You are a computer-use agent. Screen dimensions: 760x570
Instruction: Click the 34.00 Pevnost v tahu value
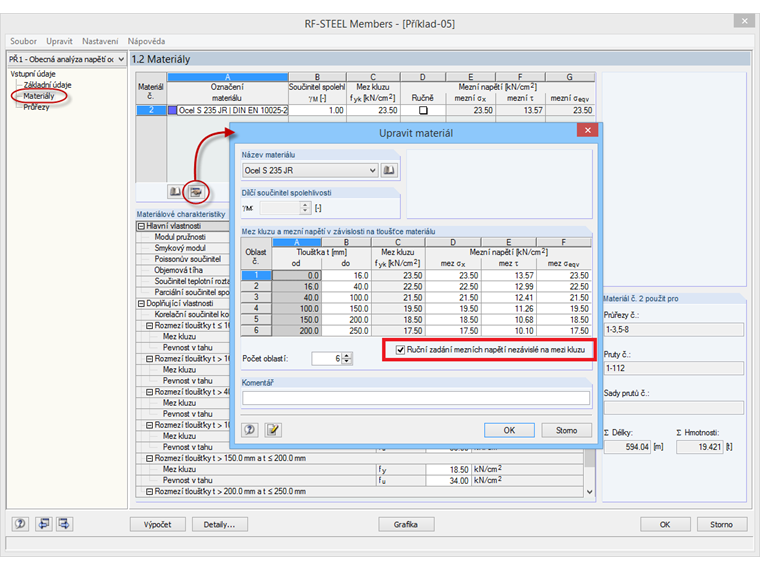pos(448,480)
